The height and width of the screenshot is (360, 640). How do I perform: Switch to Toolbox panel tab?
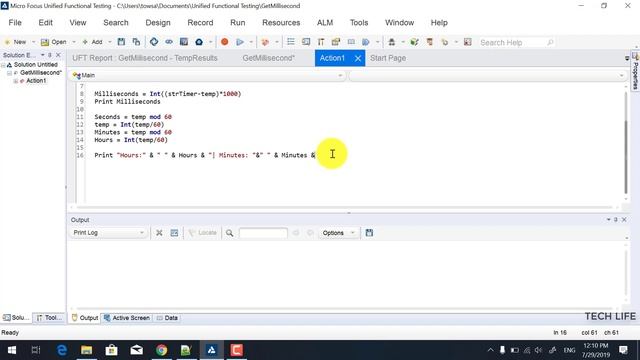49,318
